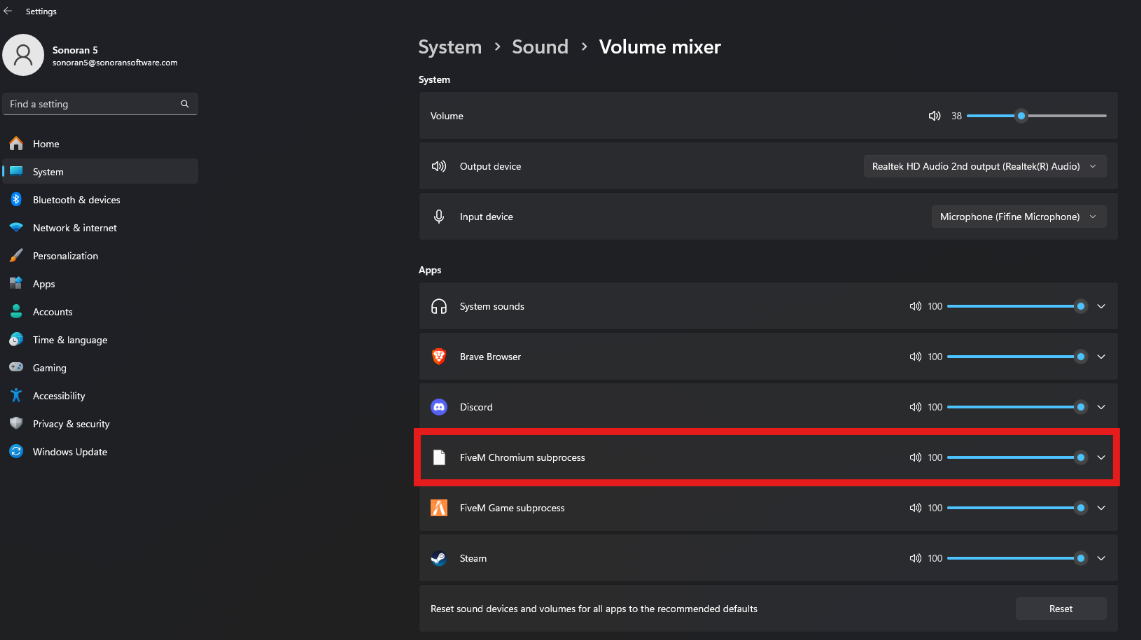
Task: Click the Output device speaker icon
Action: pos(439,167)
